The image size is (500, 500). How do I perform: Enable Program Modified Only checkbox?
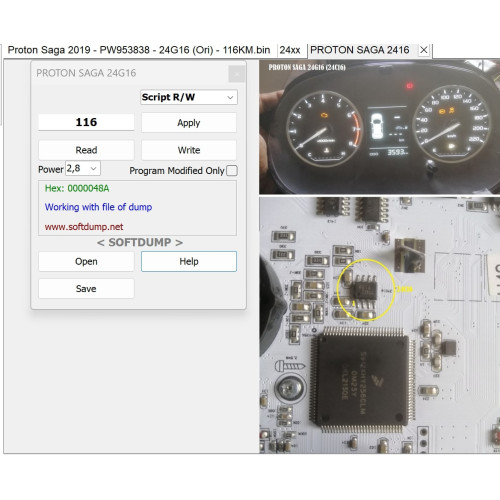tap(232, 171)
